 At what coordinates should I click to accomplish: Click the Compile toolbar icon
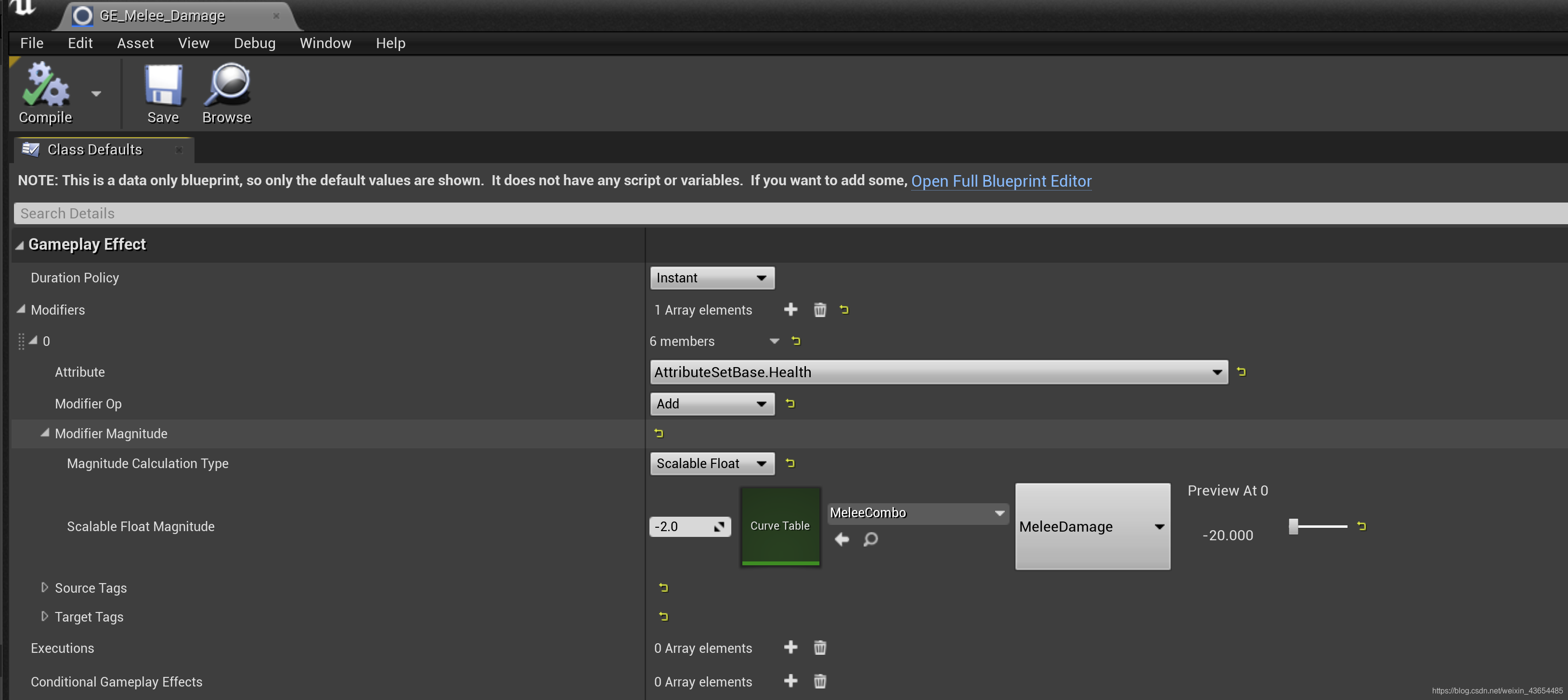click(45, 92)
